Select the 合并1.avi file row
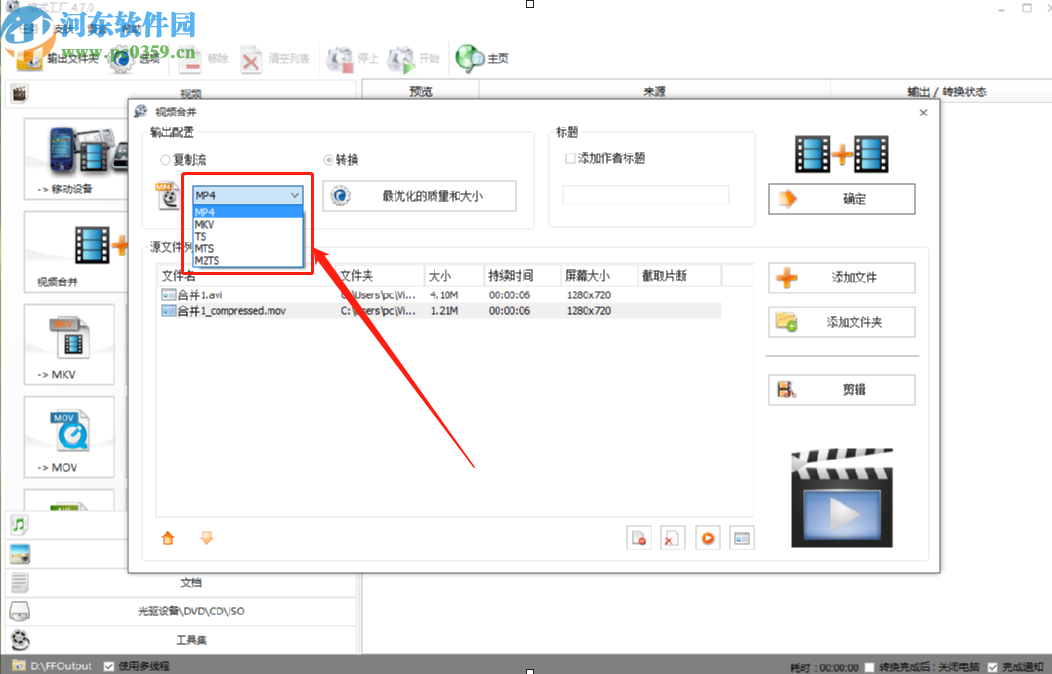Image resolution: width=1052 pixels, height=674 pixels. point(439,295)
